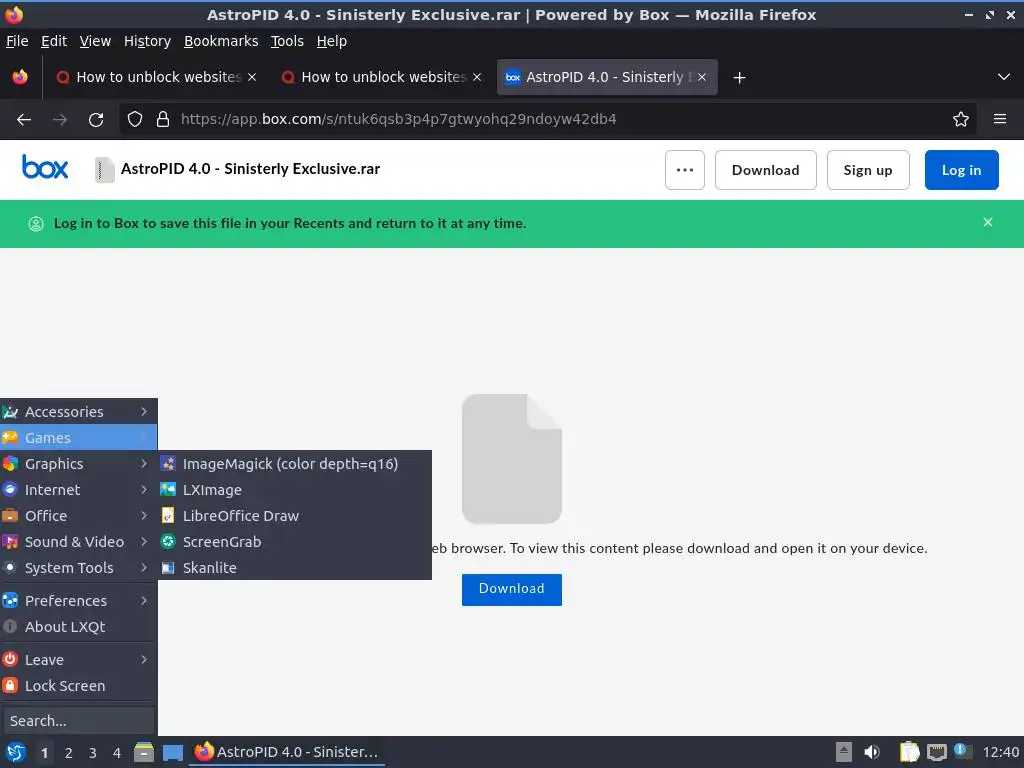
Task: Dismiss the green Log in banner
Action: (x=987, y=223)
